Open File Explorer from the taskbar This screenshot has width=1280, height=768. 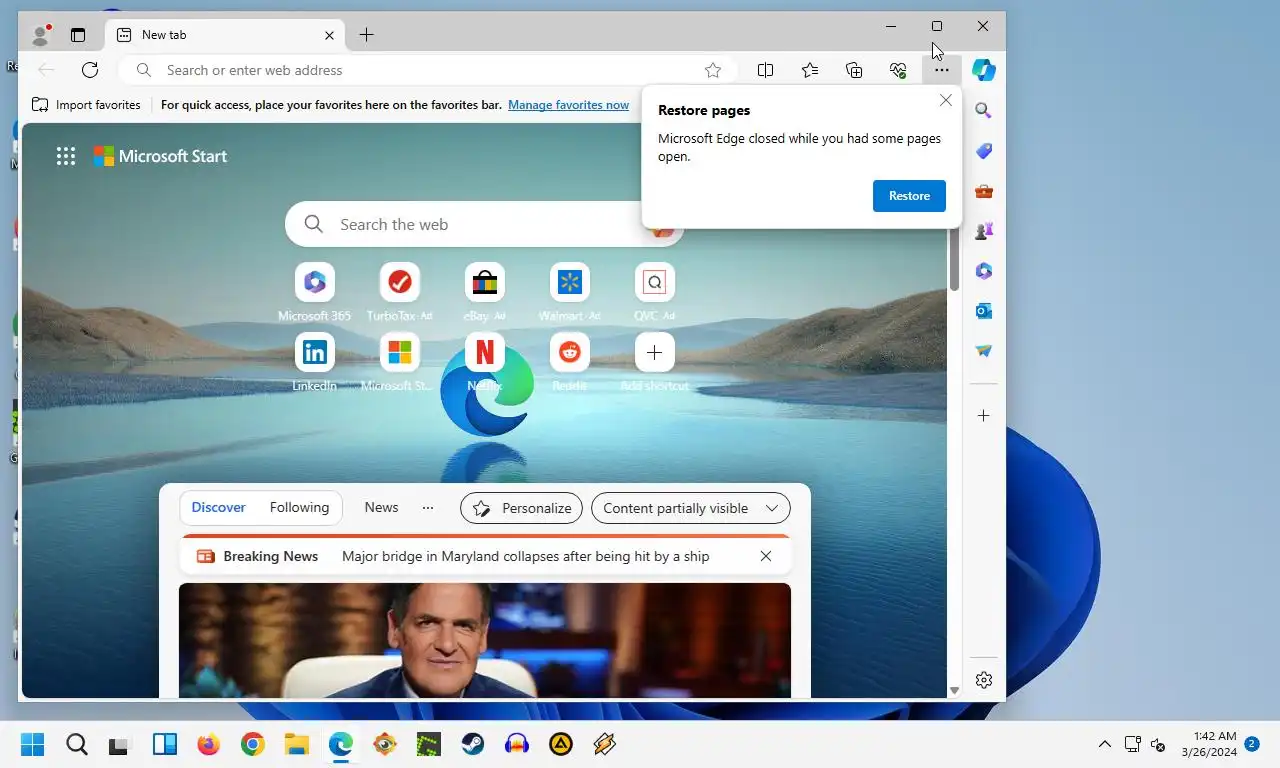pyautogui.click(x=296, y=744)
